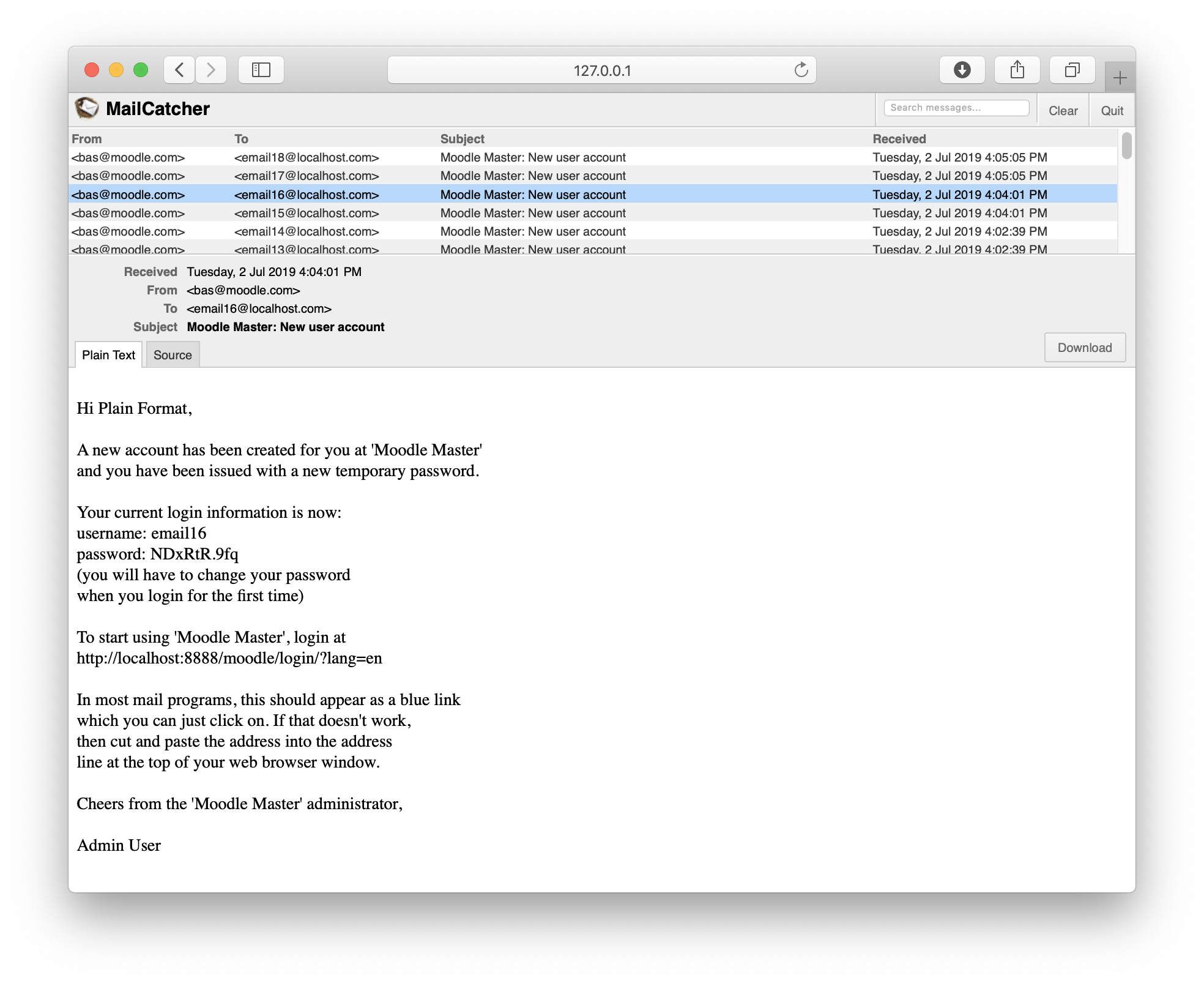
Task: Click the password line NDxRtR.9fq
Action: pos(157,554)
